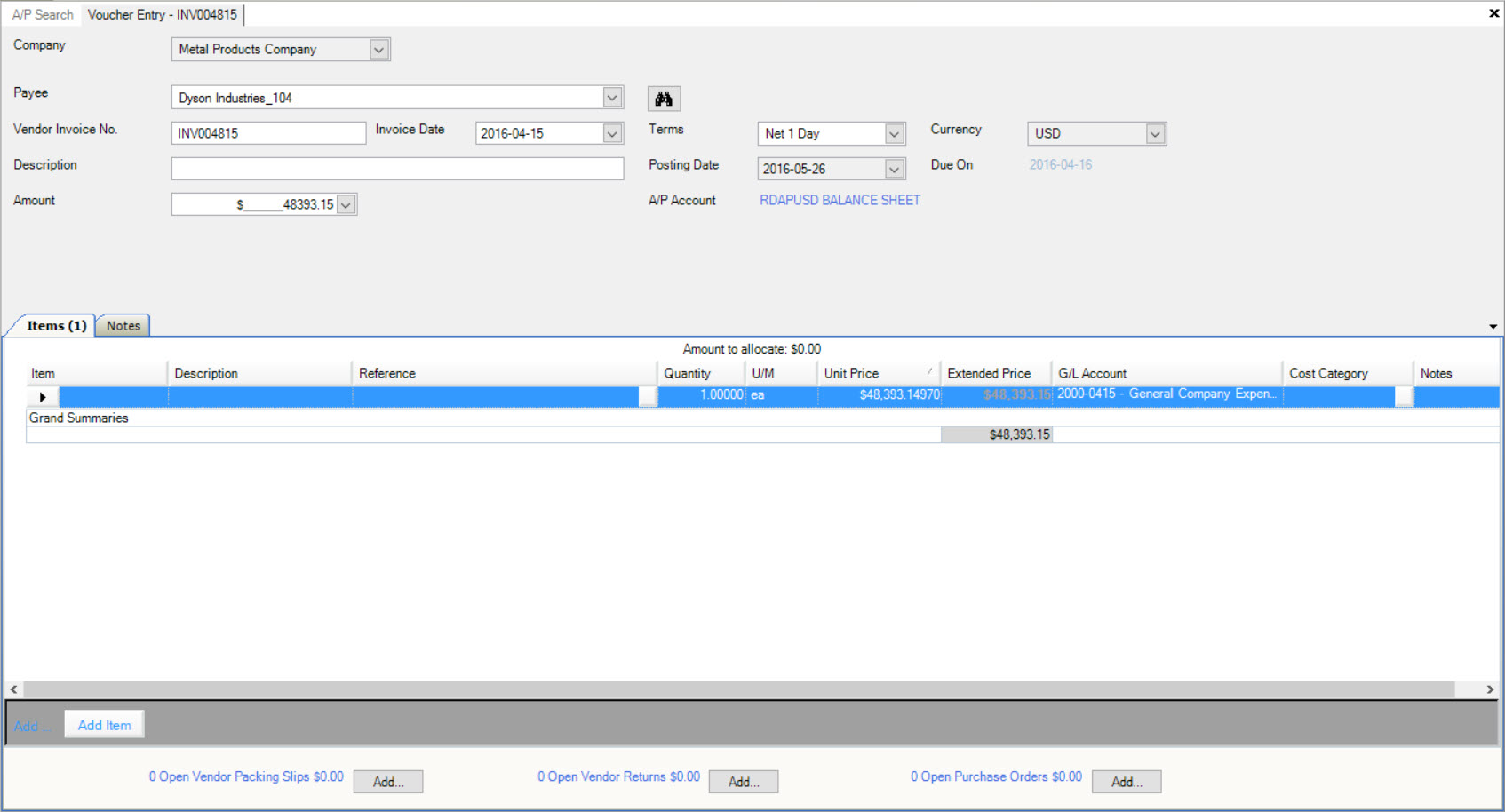This screenshot has height=812, width=1505.
Task: Open the Terms dropdown
Action: (x=895, y=133)
